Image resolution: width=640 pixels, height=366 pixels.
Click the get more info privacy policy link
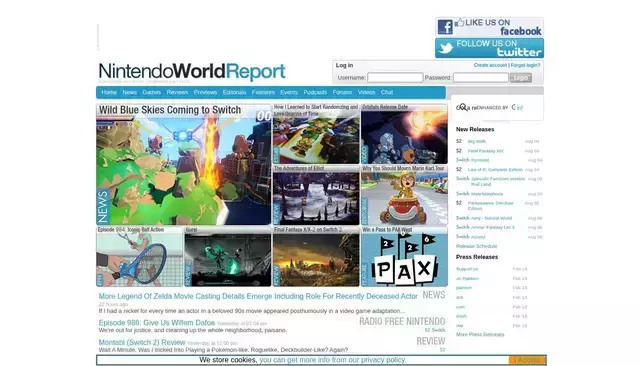pyautogui.click(x=332, y=360)
